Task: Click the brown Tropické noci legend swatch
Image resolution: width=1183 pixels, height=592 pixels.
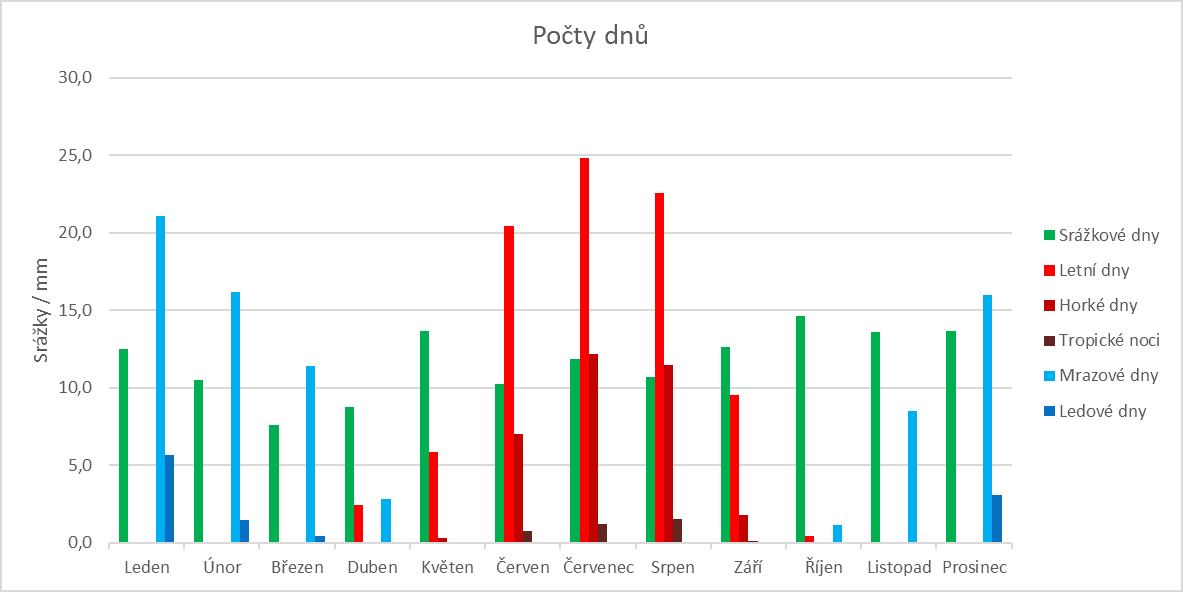Action: 1049,341
